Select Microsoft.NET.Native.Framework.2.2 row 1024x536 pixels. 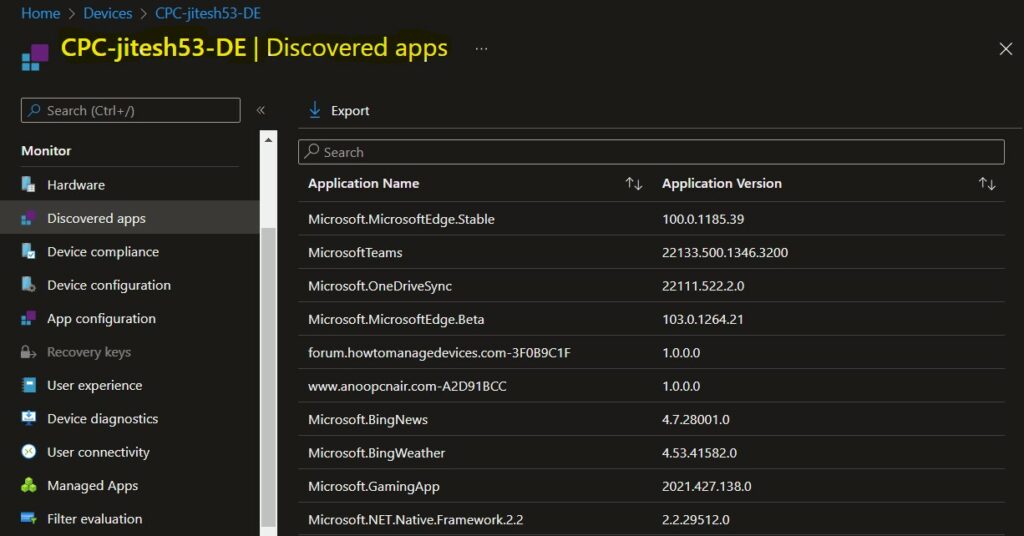coord(651,519)
